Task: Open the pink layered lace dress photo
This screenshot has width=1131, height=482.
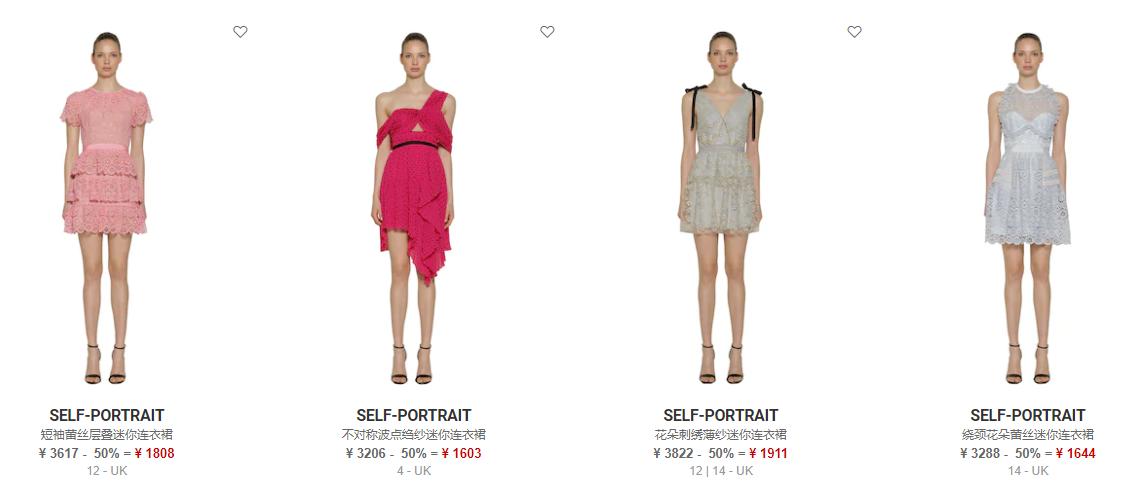Action: click(x=106, y=208)
